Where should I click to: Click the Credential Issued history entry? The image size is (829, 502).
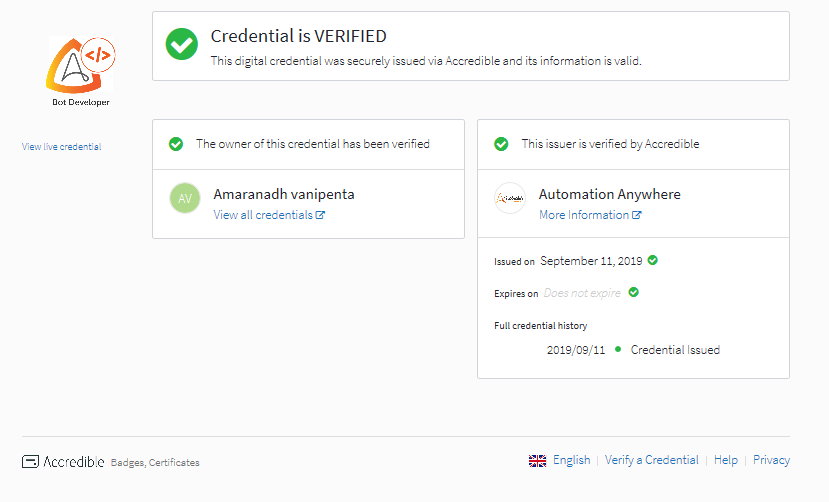pos(675,350)
